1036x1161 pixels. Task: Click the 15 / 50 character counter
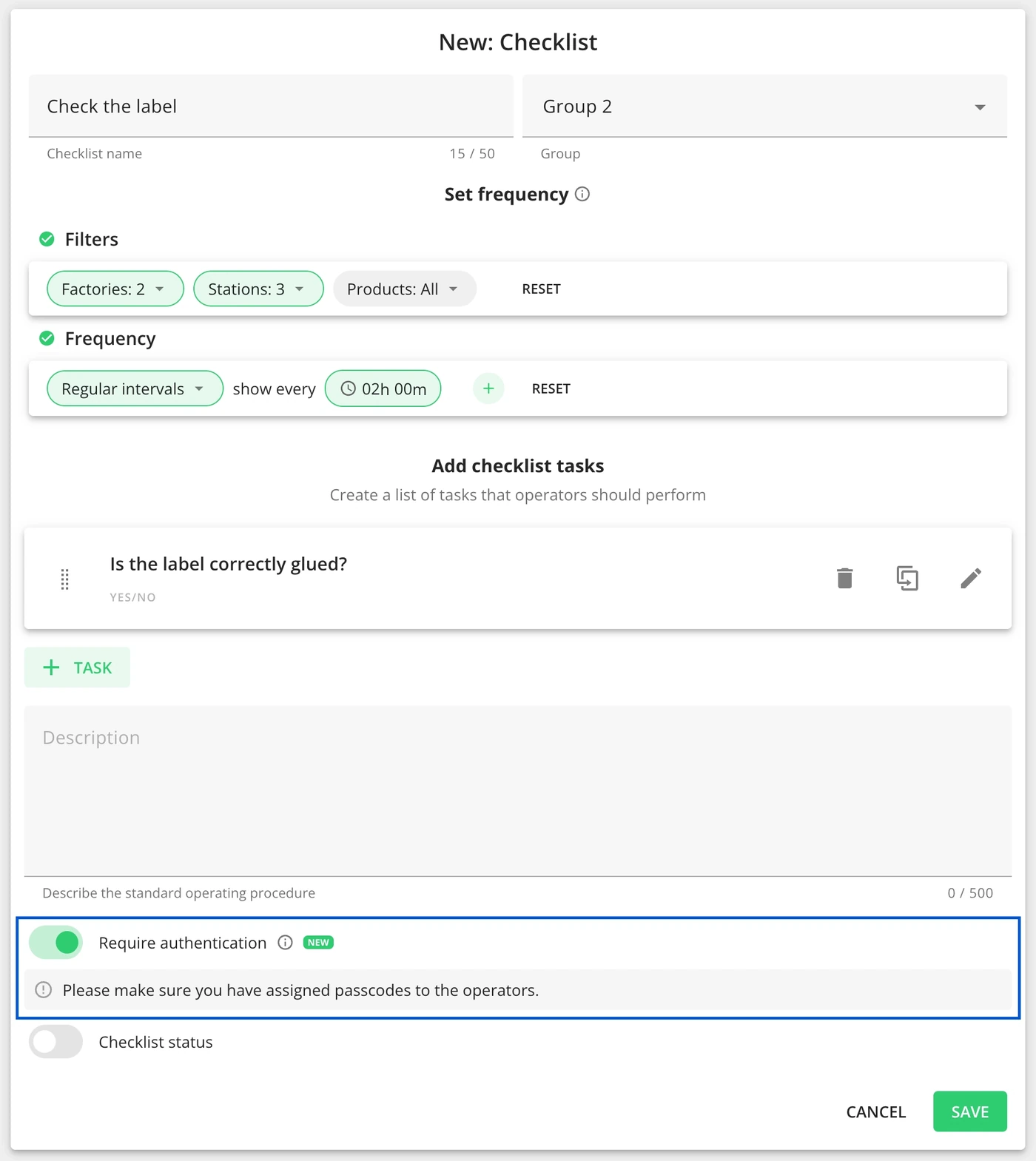472,153
